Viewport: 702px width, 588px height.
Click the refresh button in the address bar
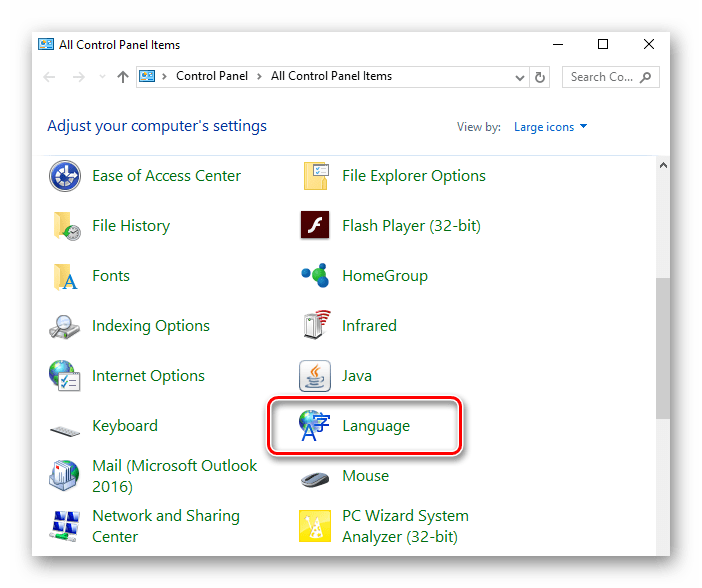pos(541,77)
